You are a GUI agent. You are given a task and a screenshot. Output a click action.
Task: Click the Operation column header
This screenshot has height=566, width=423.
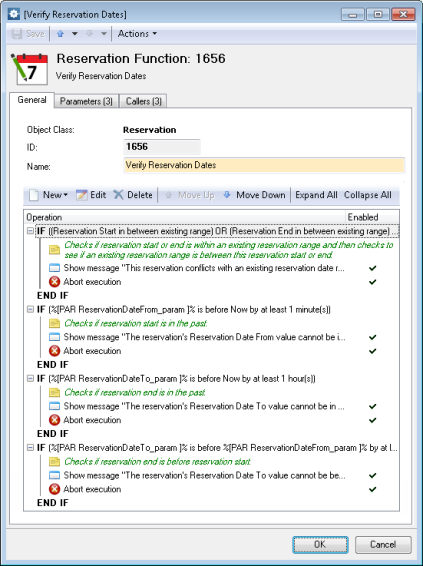pos(185,217)
